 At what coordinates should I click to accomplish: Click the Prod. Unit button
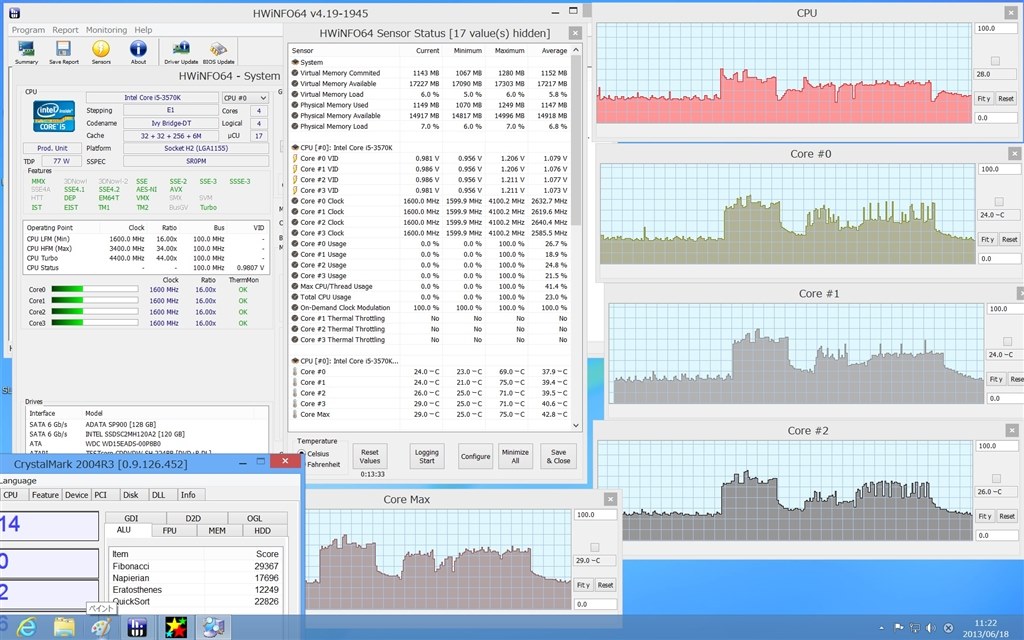point(52,148)
